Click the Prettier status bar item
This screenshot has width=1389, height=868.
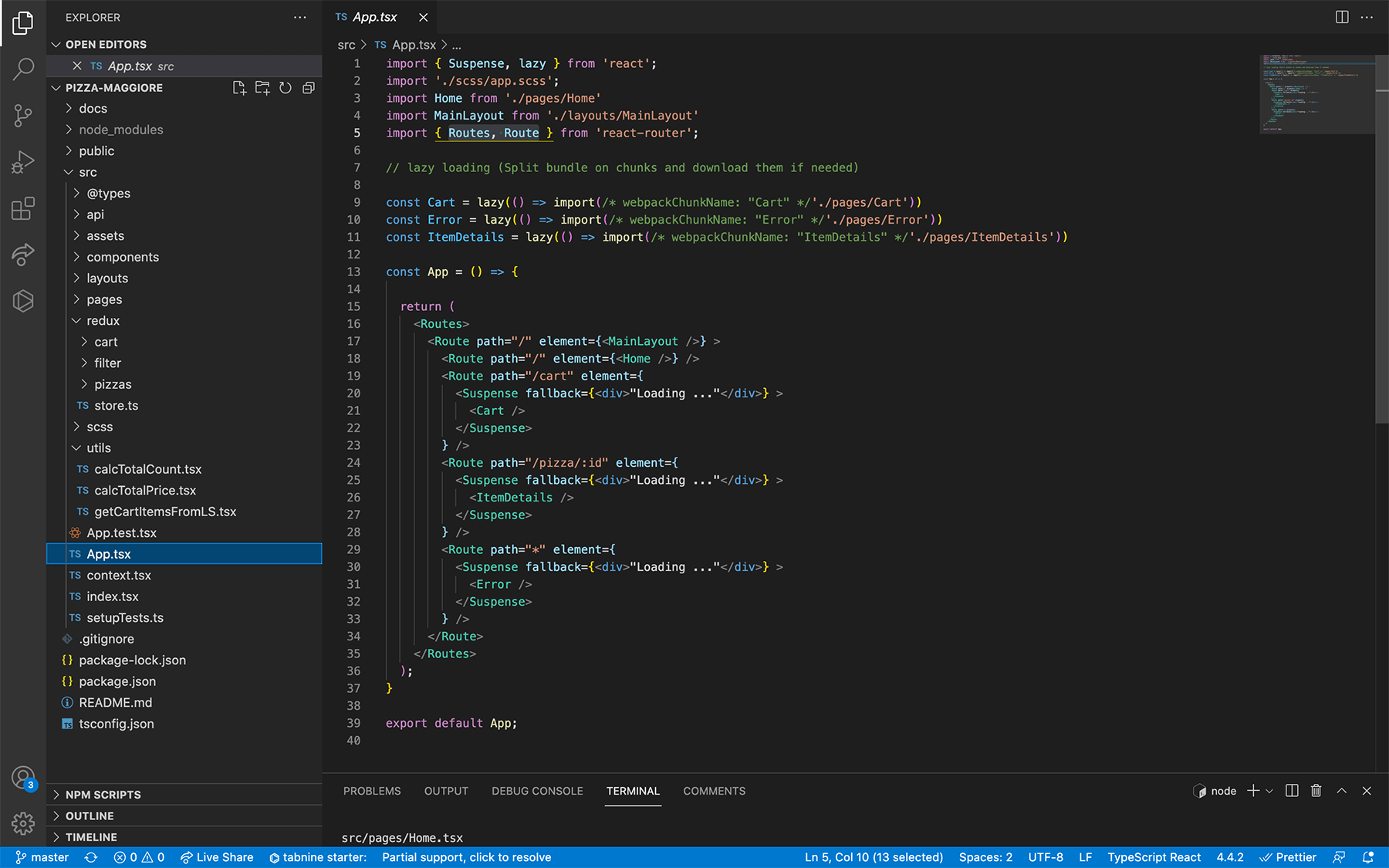pyautogui.click(x=1288, y=857)
